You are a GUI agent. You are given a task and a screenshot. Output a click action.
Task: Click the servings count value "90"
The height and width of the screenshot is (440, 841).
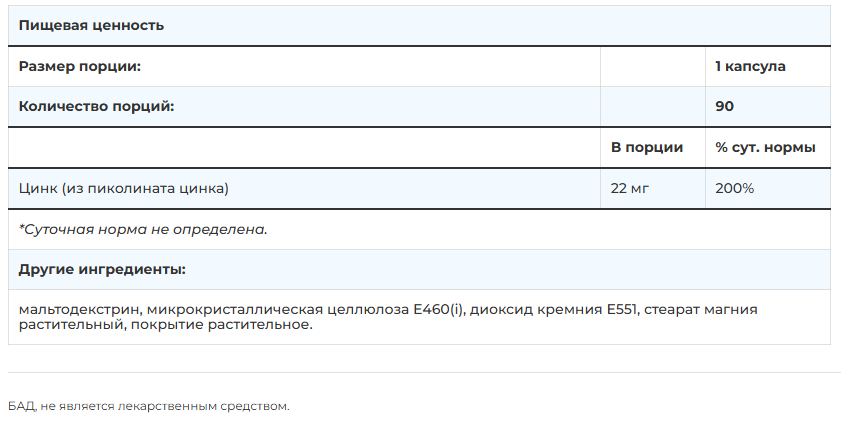click(x=725, y=106)
